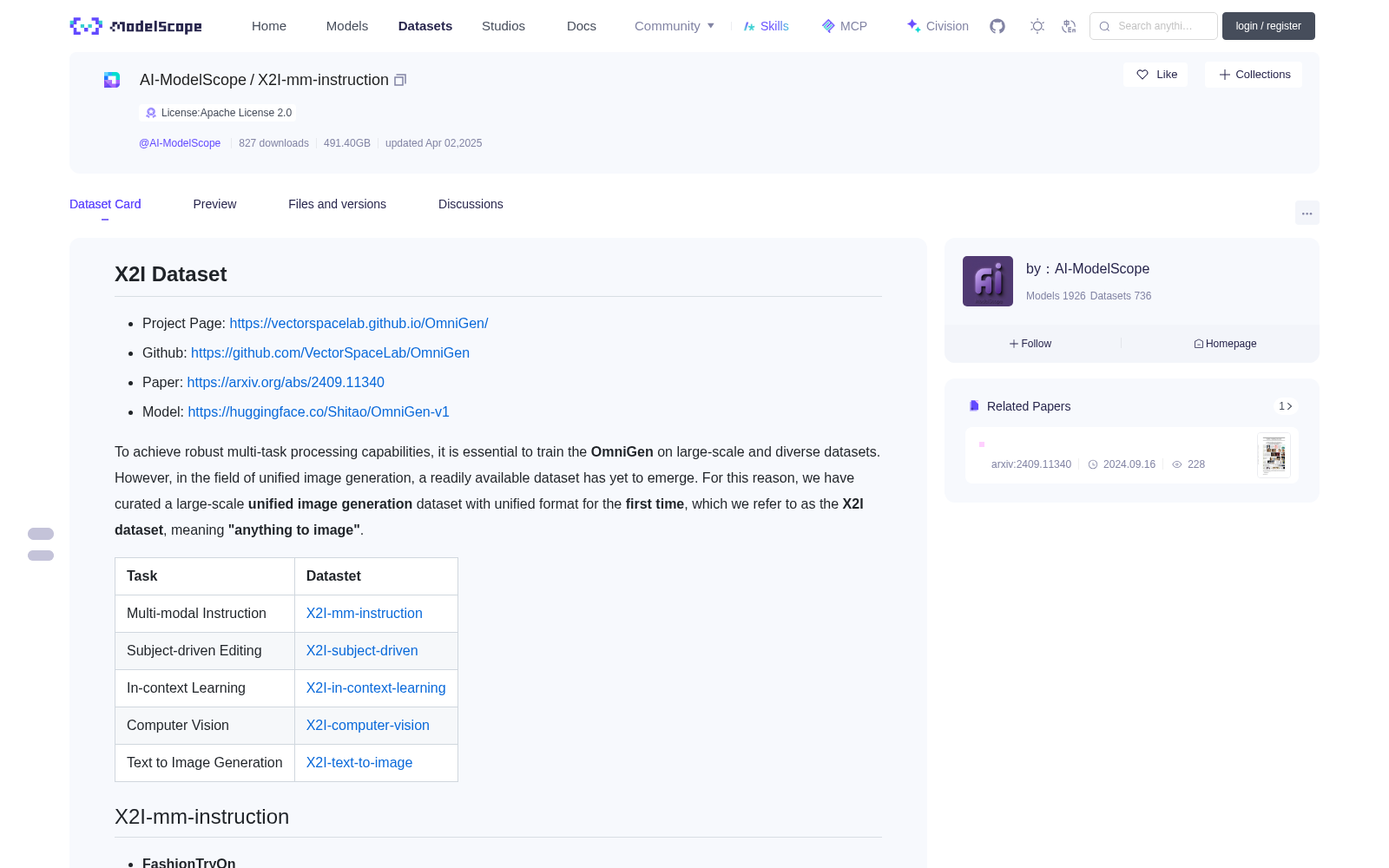
Task: Click the Skills nav item
Action: (x=767, y=26)
